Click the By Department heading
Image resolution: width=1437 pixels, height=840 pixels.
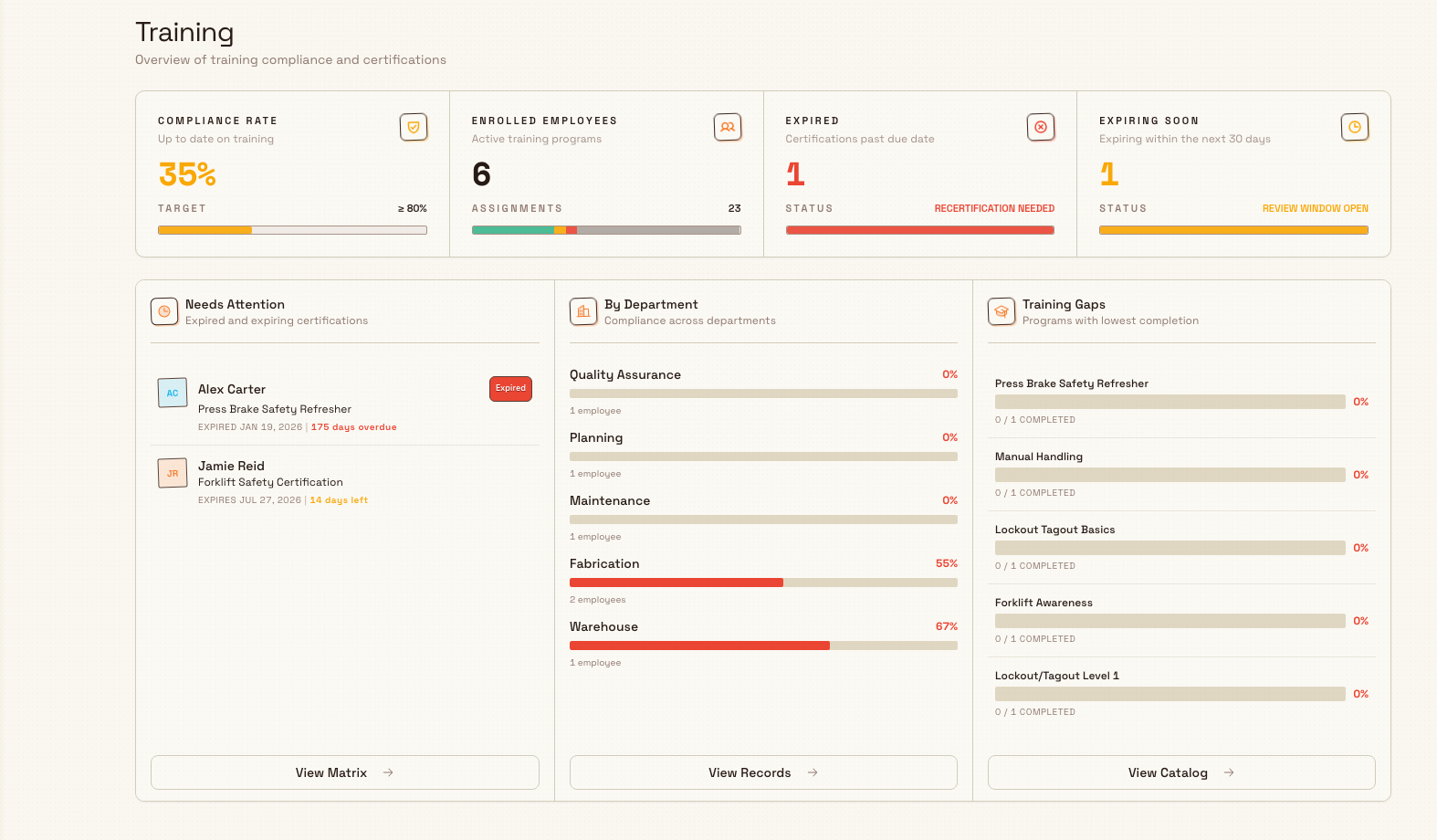651,304
